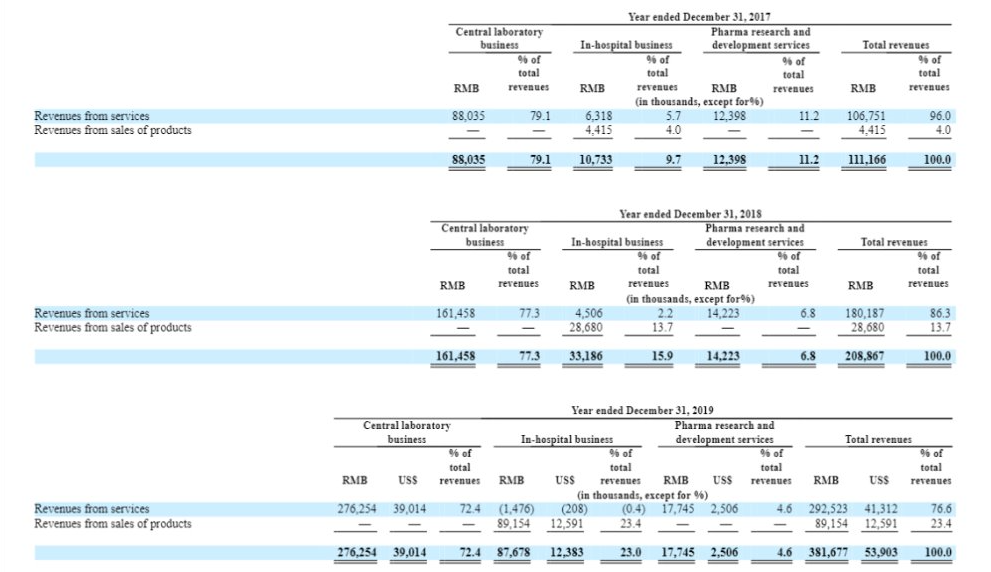
Task: Select the 4,506 in-hospital services value
Action: (588, 313)
